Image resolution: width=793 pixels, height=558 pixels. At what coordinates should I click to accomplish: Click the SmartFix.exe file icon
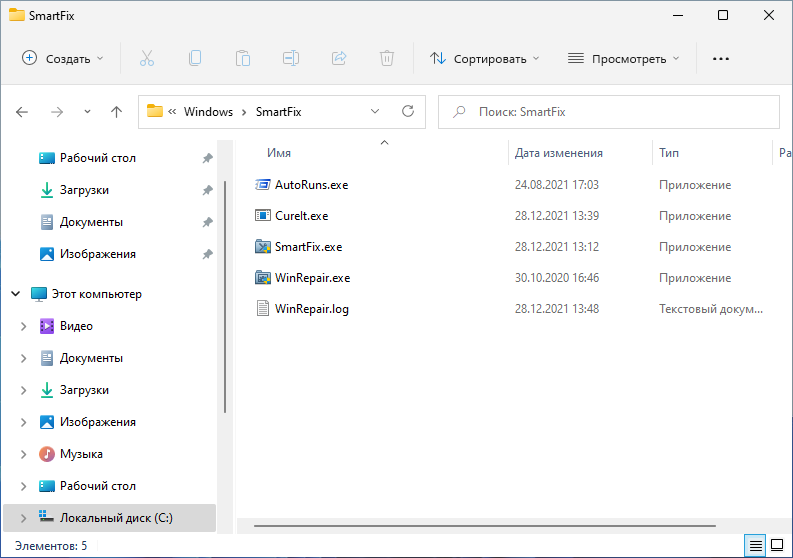tap(262, 247)
